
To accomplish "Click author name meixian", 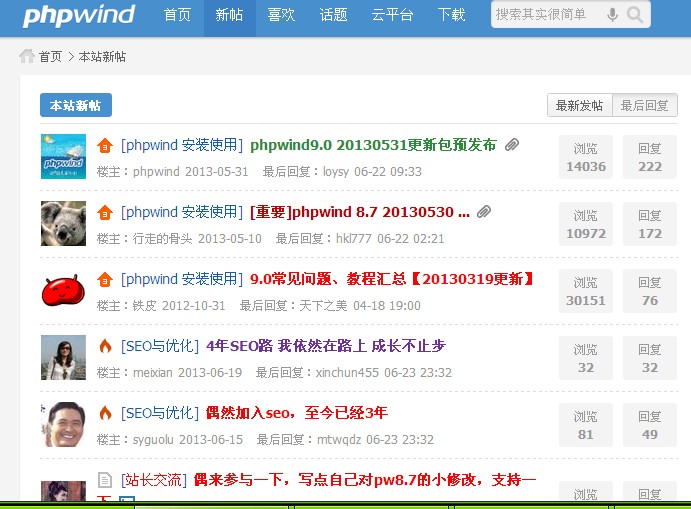I will point(152,372).
